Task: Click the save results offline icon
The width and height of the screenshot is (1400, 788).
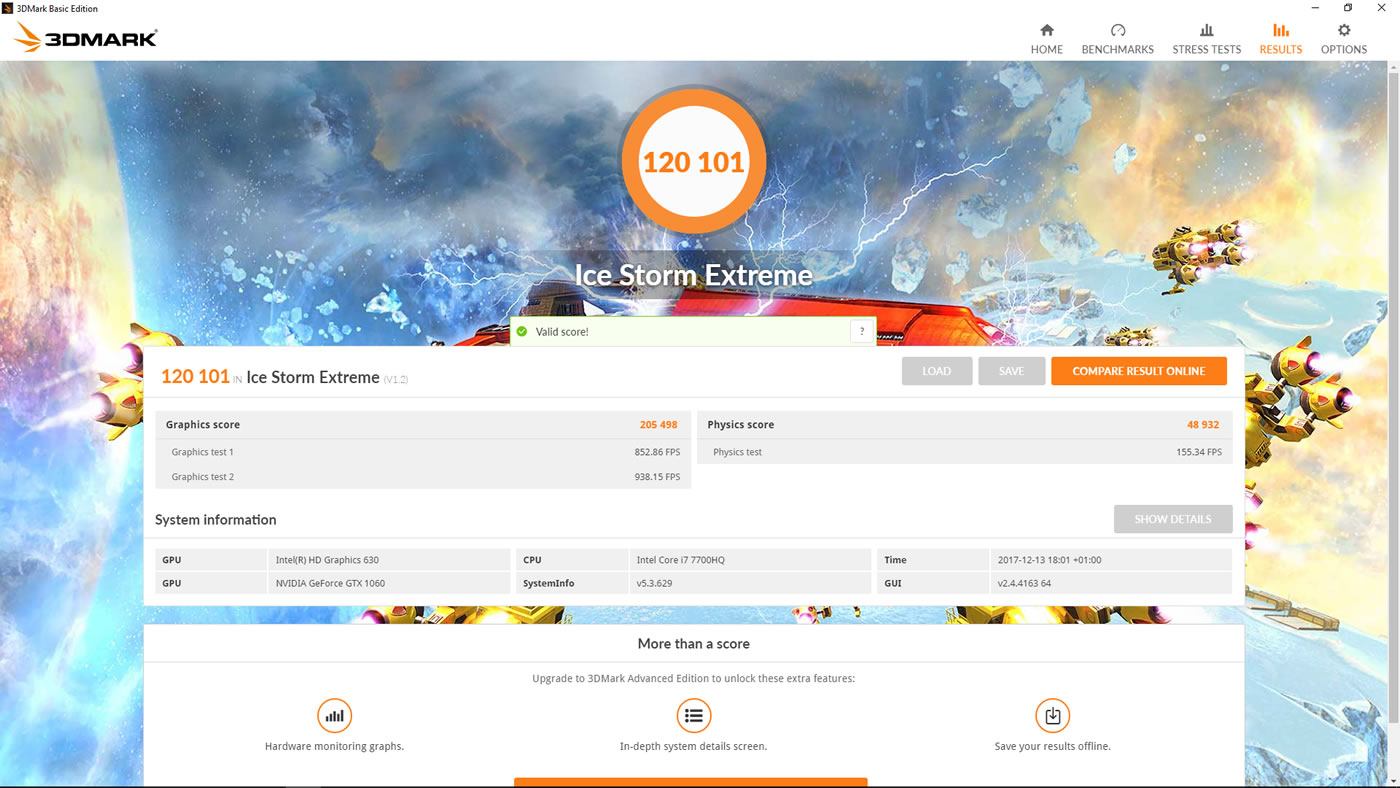Action: coord(1053,715)
